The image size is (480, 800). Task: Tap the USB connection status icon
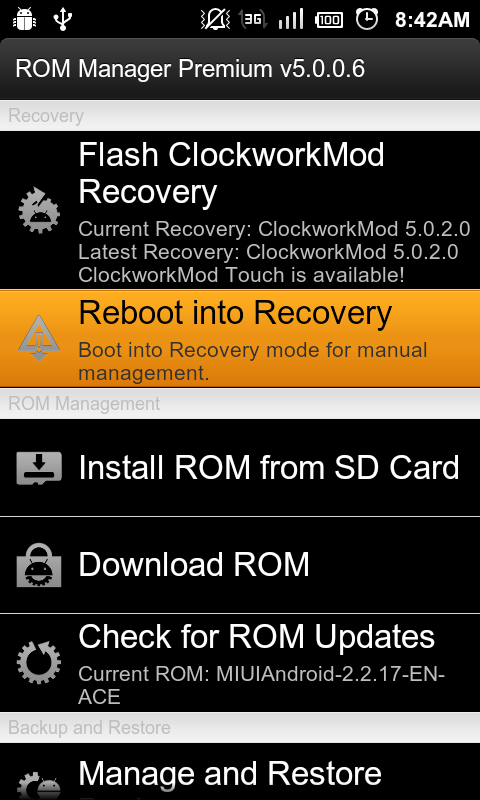pyautogui.click(x=63, y=19)
